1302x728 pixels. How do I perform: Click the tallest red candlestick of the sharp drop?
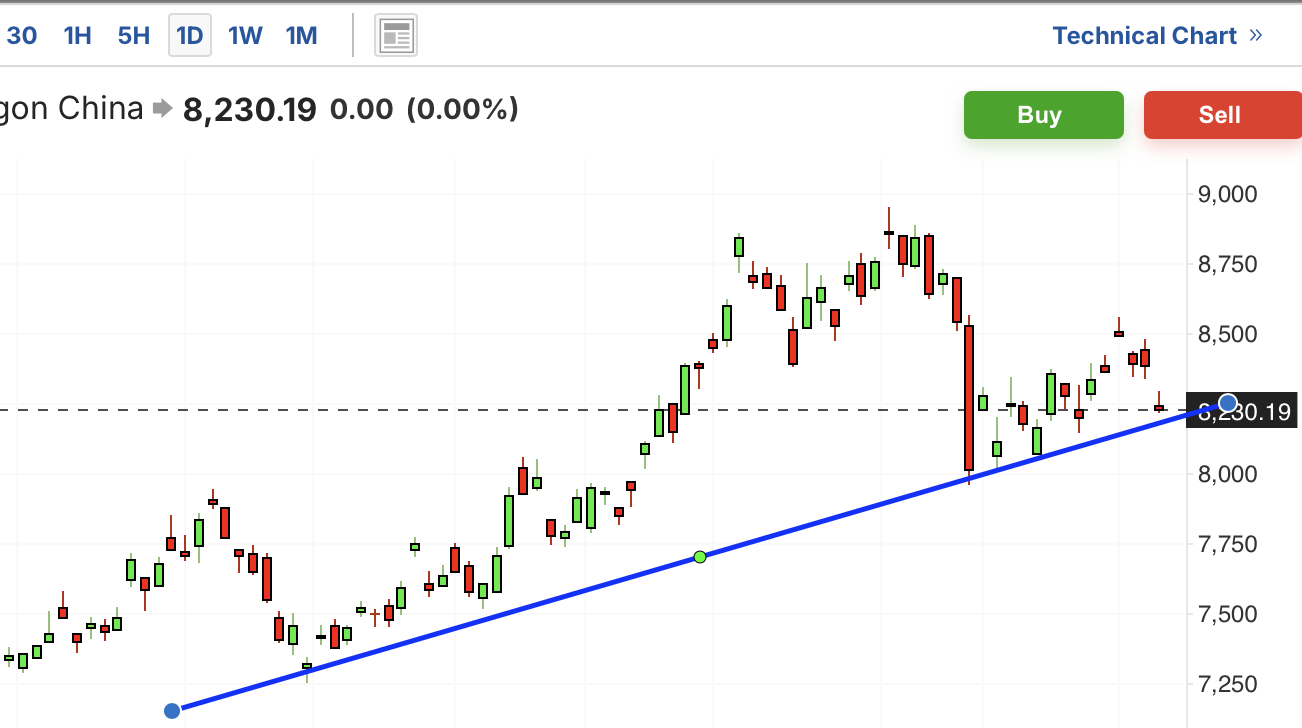pyautogui.click(x=968, y=398)
